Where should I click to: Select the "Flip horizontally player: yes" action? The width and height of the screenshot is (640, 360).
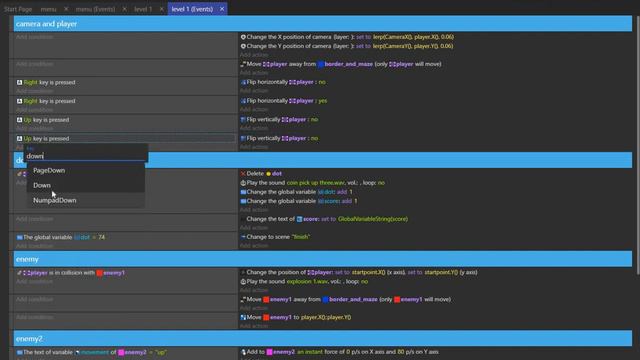click(x=284, y=101)
